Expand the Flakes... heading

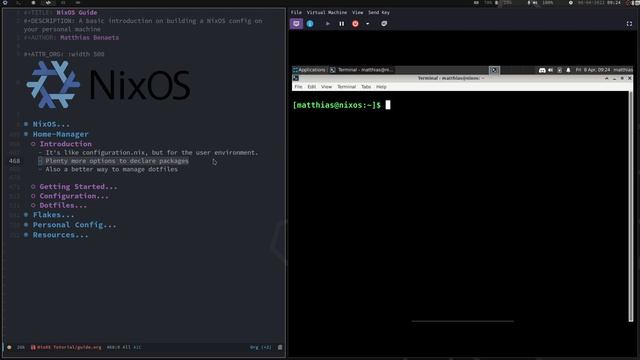[x=53, y=215]
